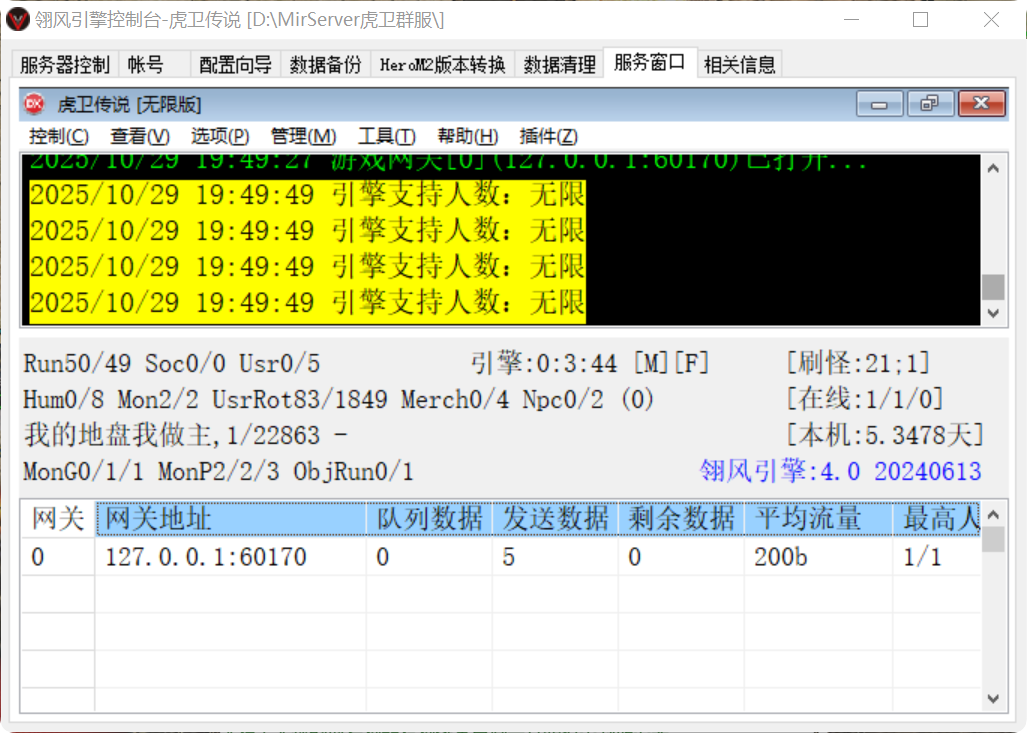The height and width of the screenshot is (733, 1027).
Task: Click the V logo in console title bar
Action: point(16,20)
